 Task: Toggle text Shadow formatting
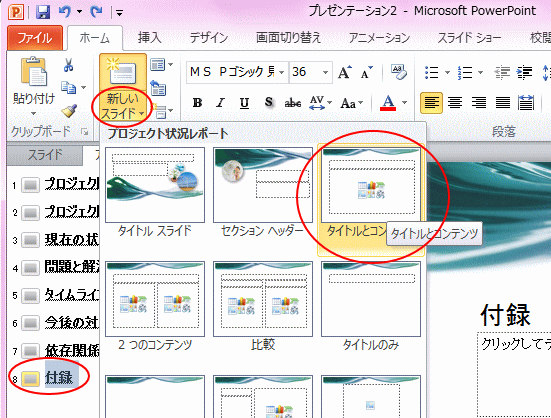[x=269, y=103]
